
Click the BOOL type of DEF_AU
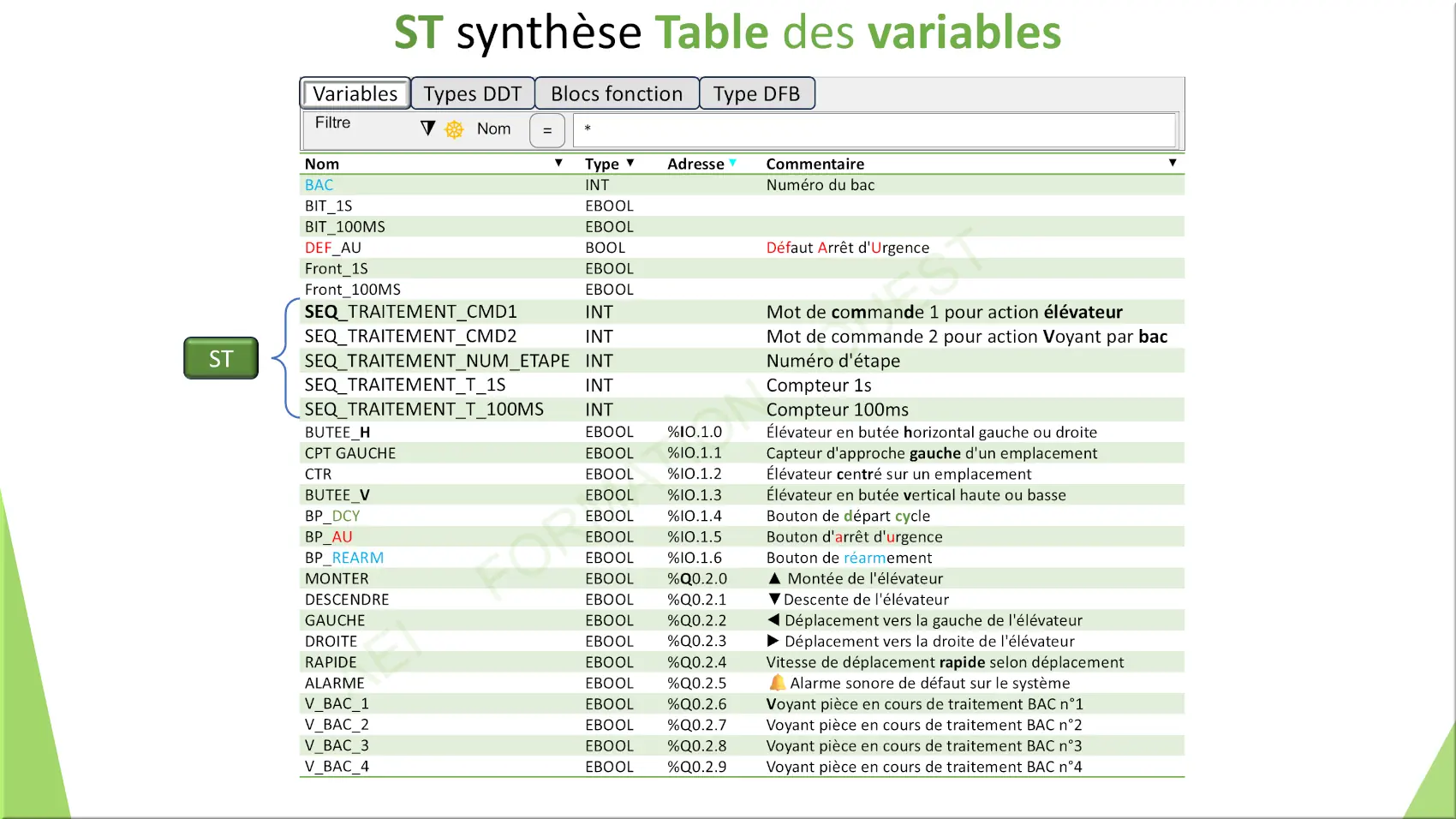(x=606, y=248)
